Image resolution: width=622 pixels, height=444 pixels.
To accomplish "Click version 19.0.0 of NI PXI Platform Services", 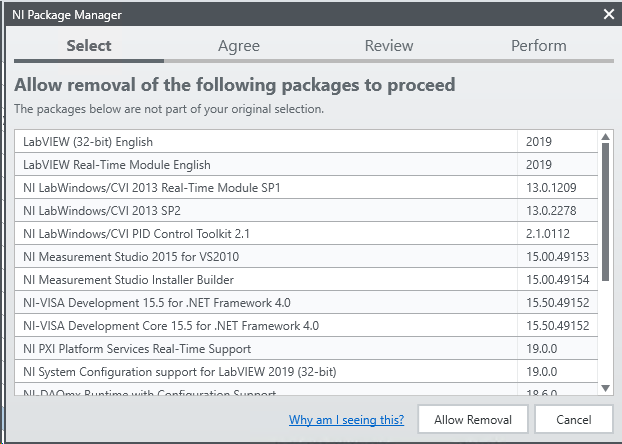I will click(541, 349).
